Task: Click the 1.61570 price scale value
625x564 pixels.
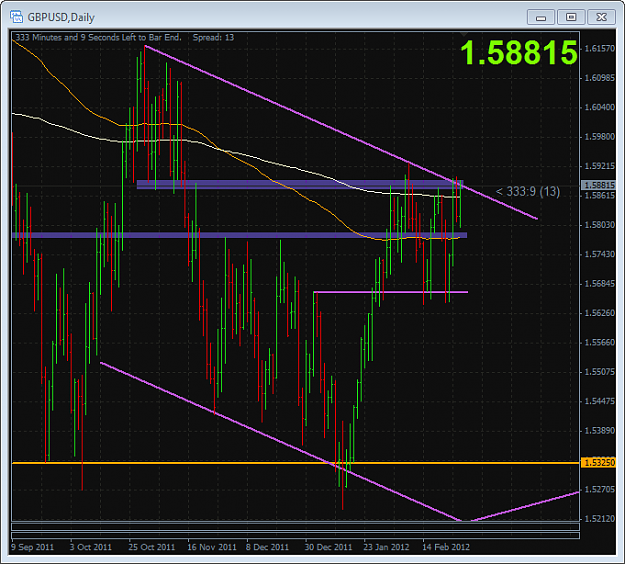Action: 599,49
